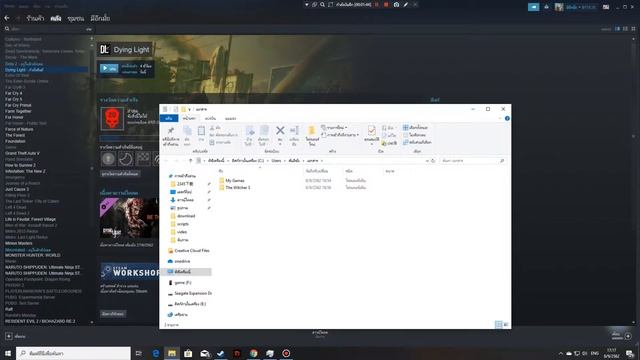This screenshot has height=360, width=640.
Task: Click the red skull achievement icon in Steam
Action: click(x=112, y=118)
